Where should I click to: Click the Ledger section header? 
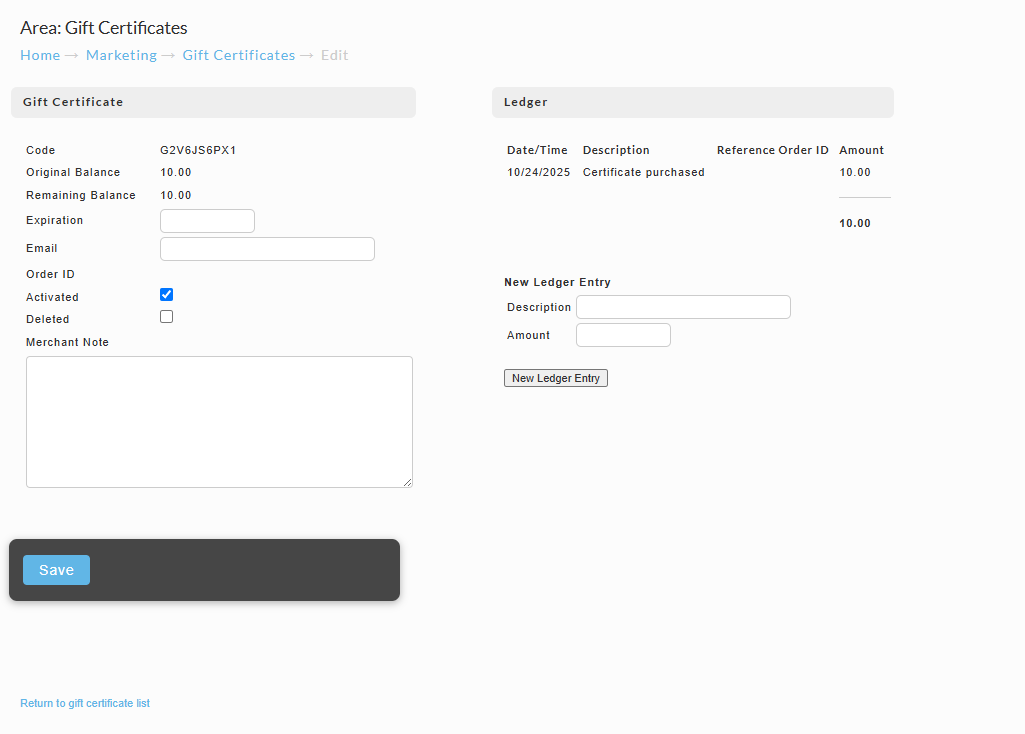[x=693, y=103]
